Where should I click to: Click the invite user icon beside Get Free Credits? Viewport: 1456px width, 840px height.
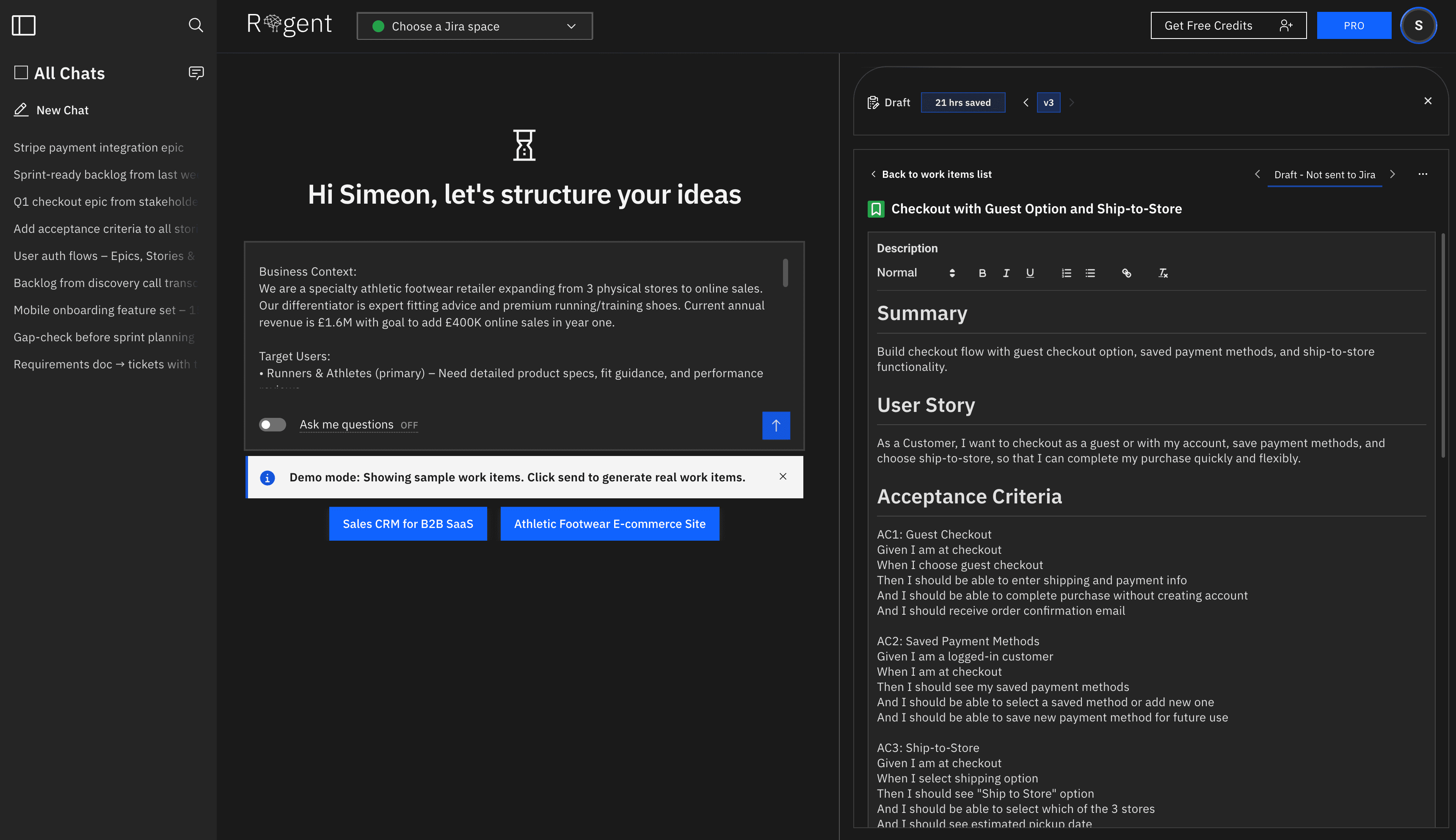coord(1286,25)
